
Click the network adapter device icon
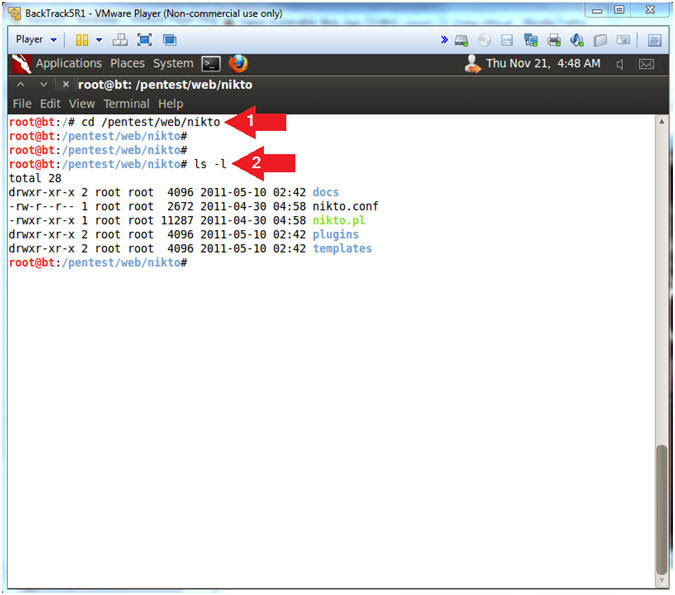click(530, 40)
